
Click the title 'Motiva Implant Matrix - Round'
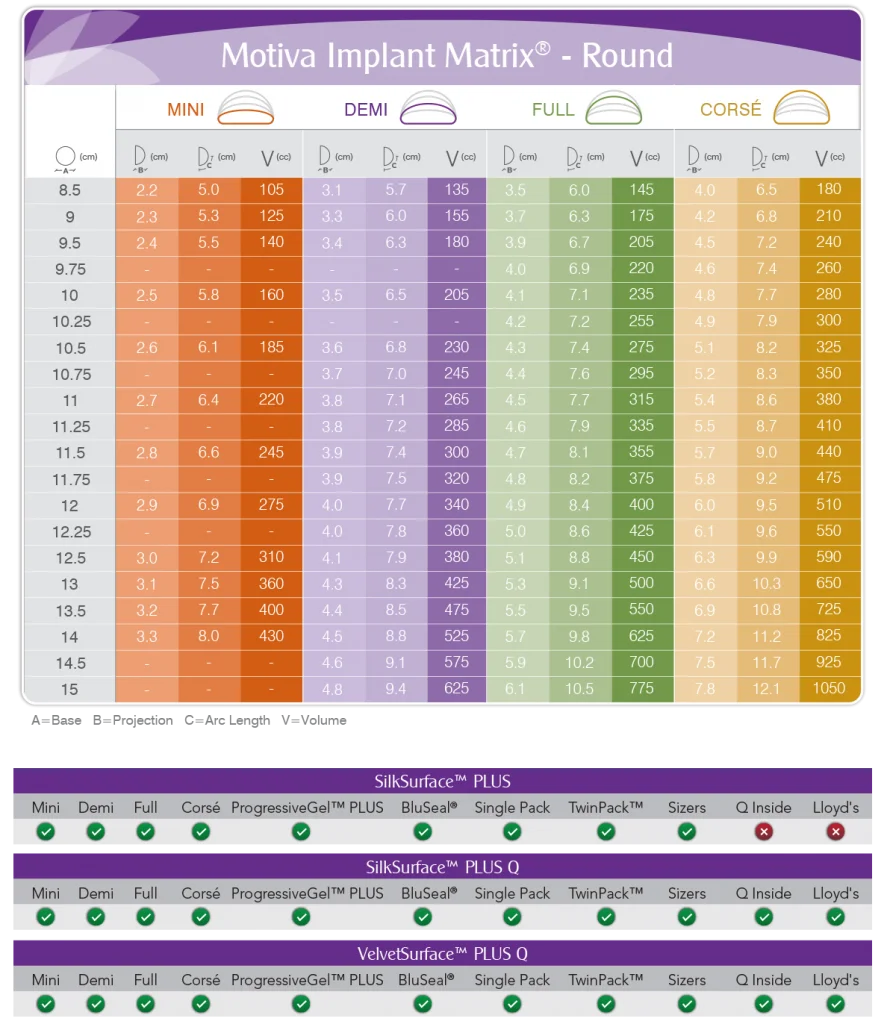pos(447,55)
